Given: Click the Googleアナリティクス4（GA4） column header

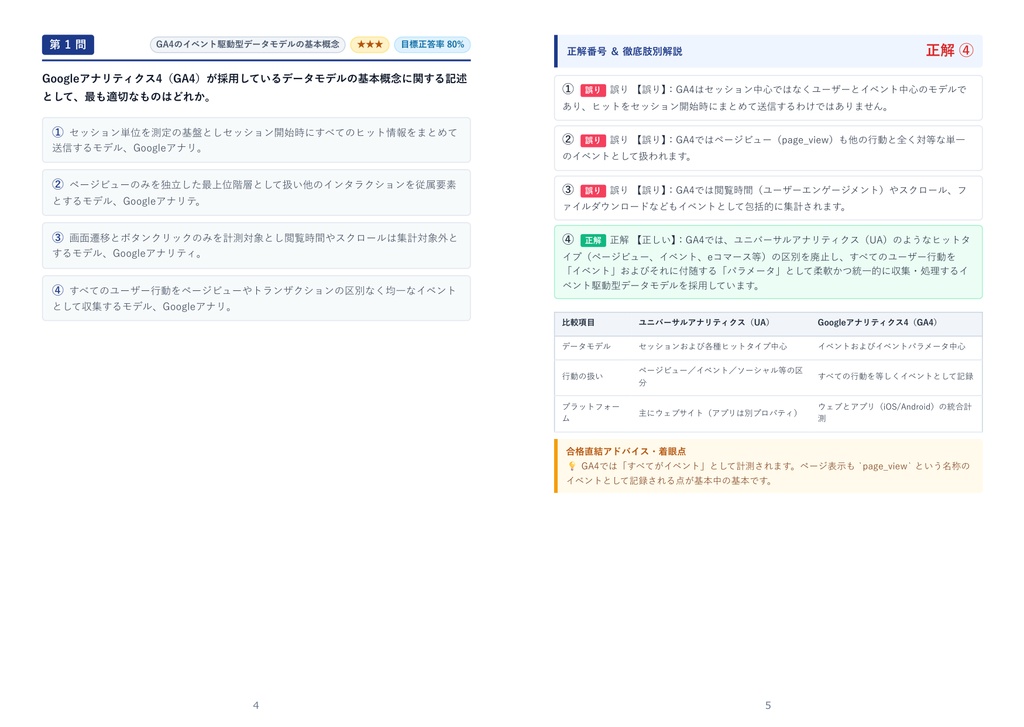Looking at the screenshot, I should [x=877, y=323].
